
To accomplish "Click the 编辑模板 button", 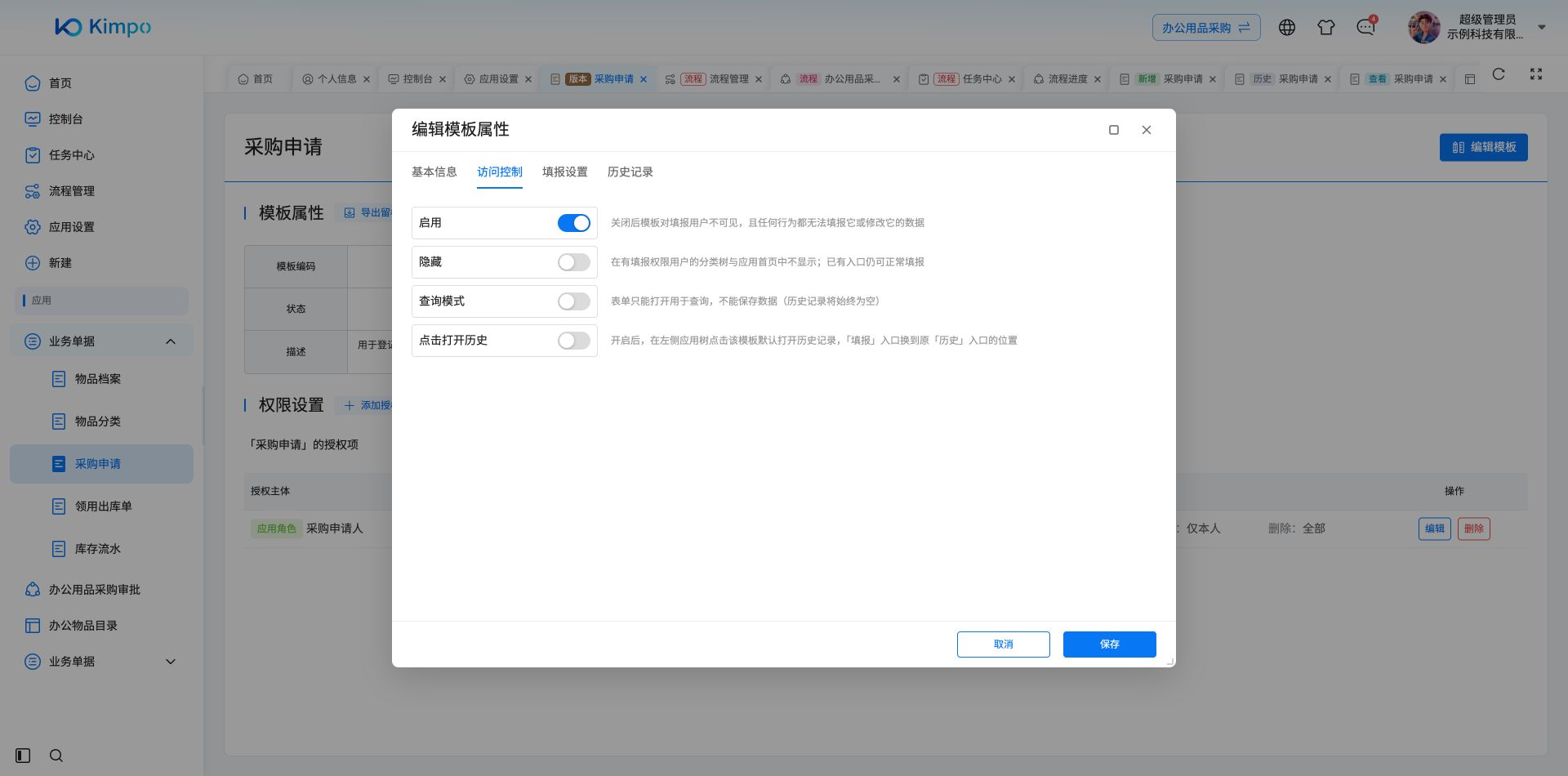I will (1483, 148).
